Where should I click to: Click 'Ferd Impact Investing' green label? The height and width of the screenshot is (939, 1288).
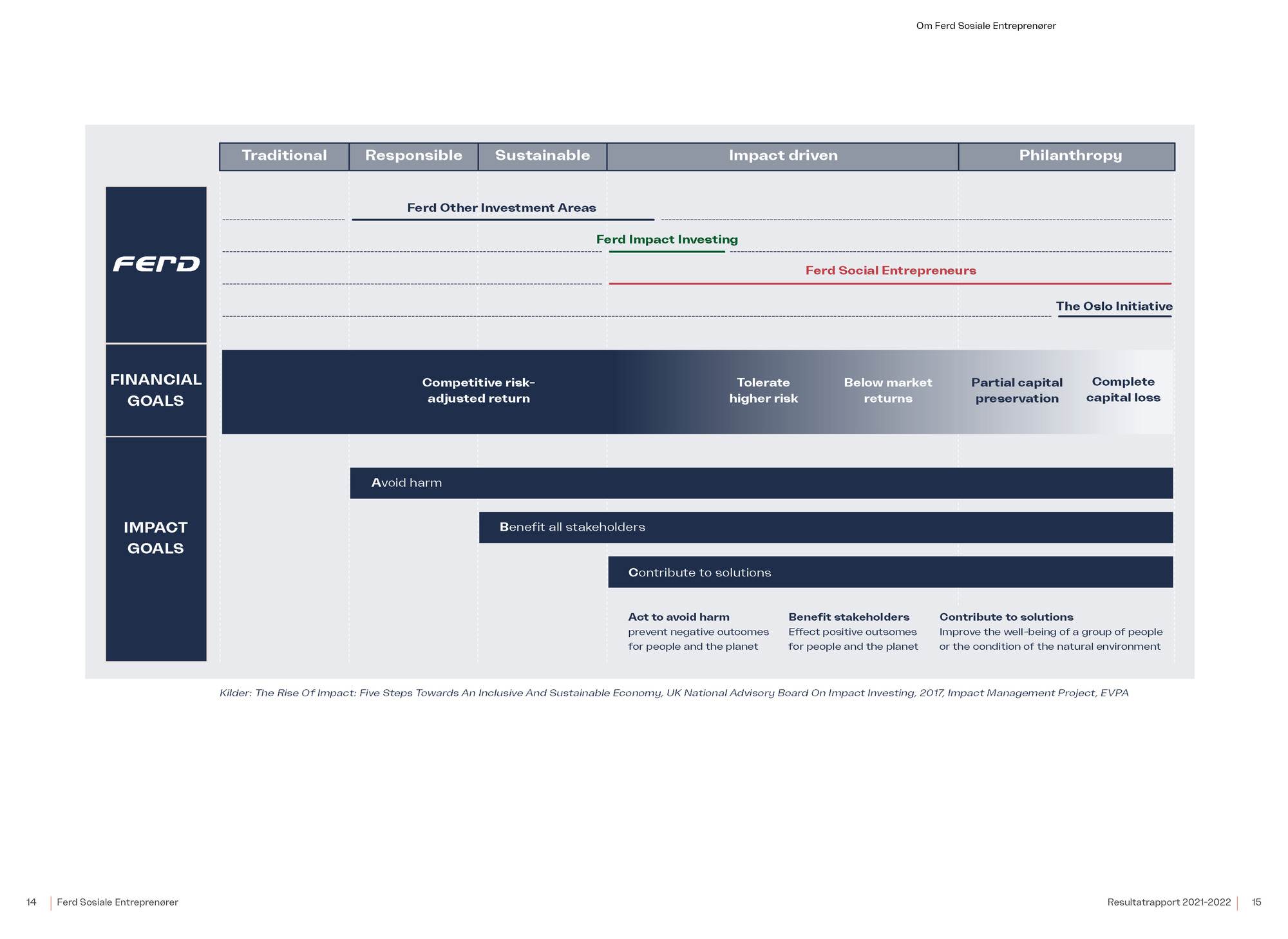[667, 240]
